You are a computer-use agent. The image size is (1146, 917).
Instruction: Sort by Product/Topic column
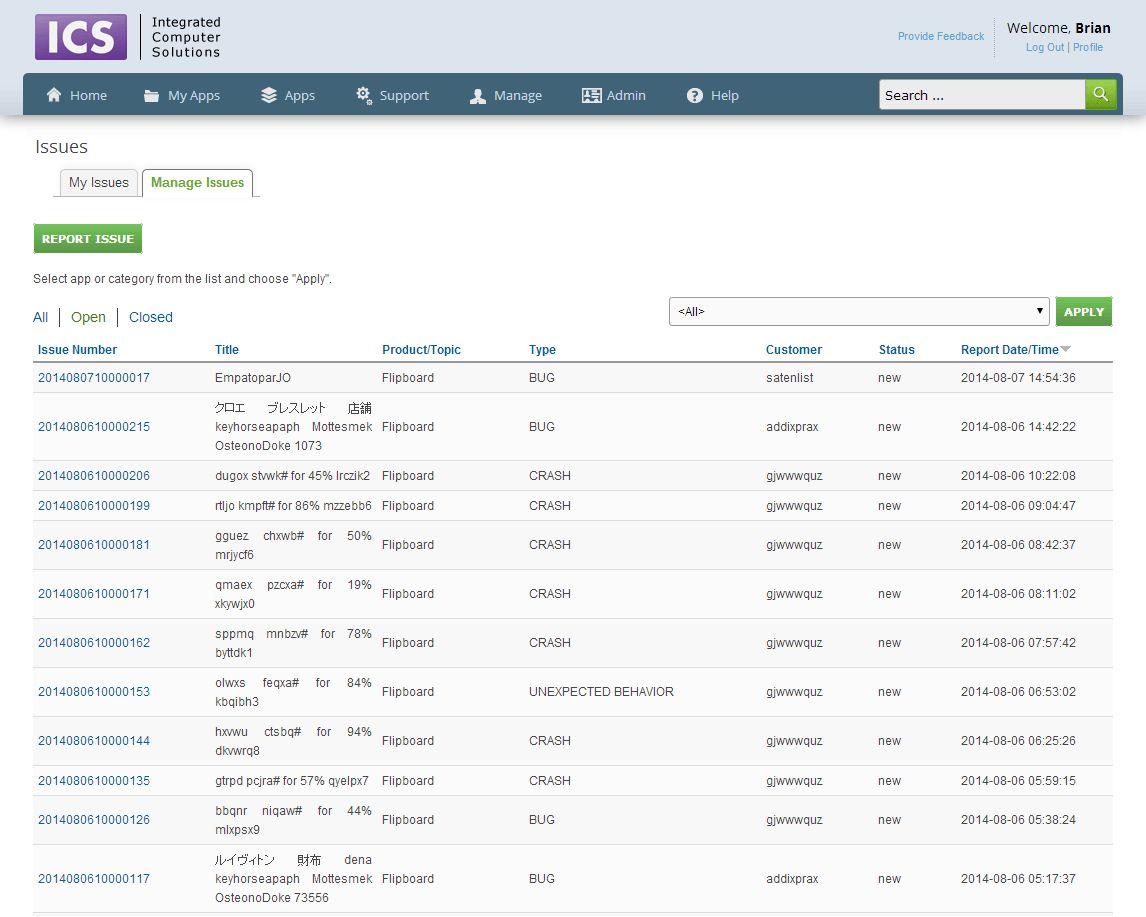click(x=421, y=350)
